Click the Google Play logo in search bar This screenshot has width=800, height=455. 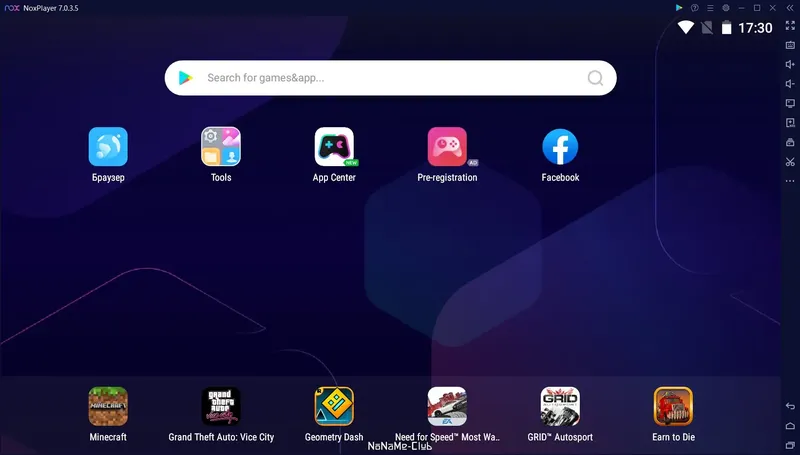185,78
